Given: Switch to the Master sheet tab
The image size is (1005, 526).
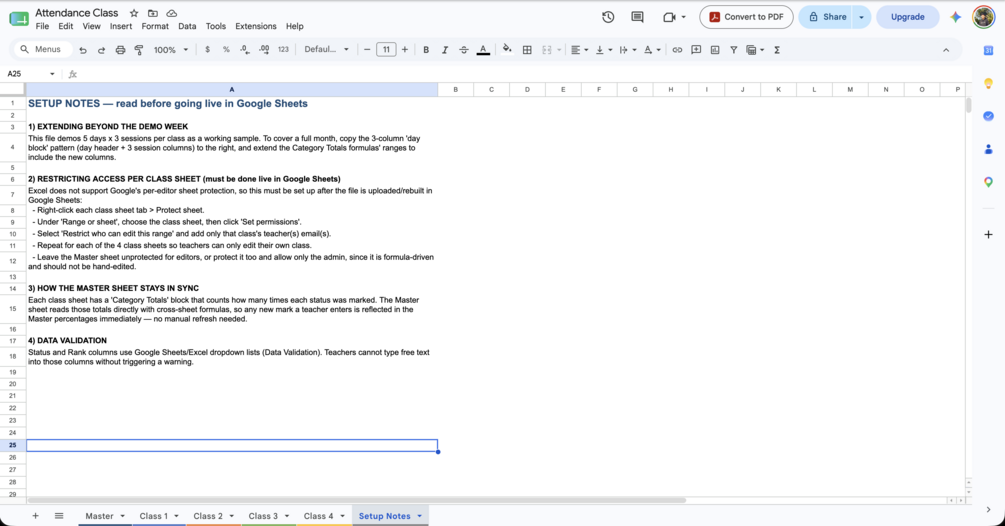Looking at the screenshot, I should pyautogui.click(x=99, y=516).
